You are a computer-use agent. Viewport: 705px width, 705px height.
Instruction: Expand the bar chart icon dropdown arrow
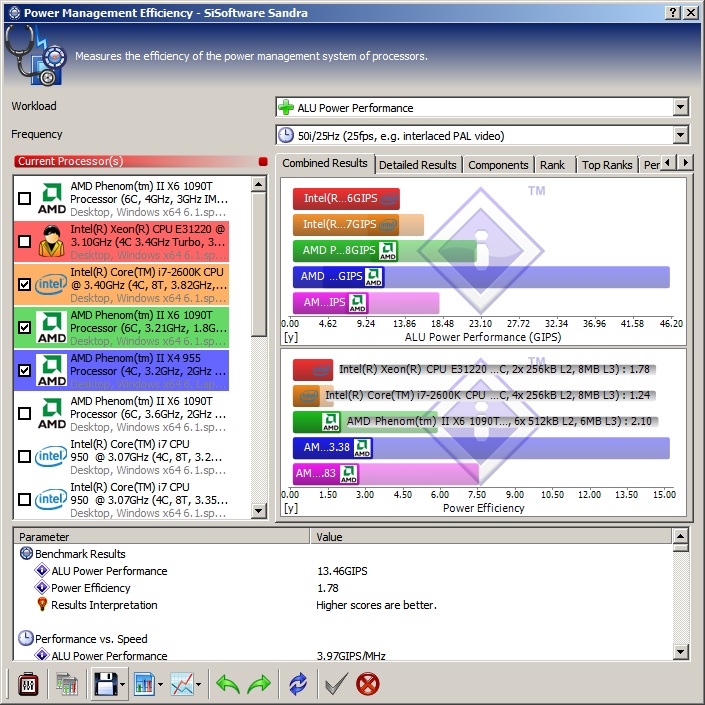[161, 685]
